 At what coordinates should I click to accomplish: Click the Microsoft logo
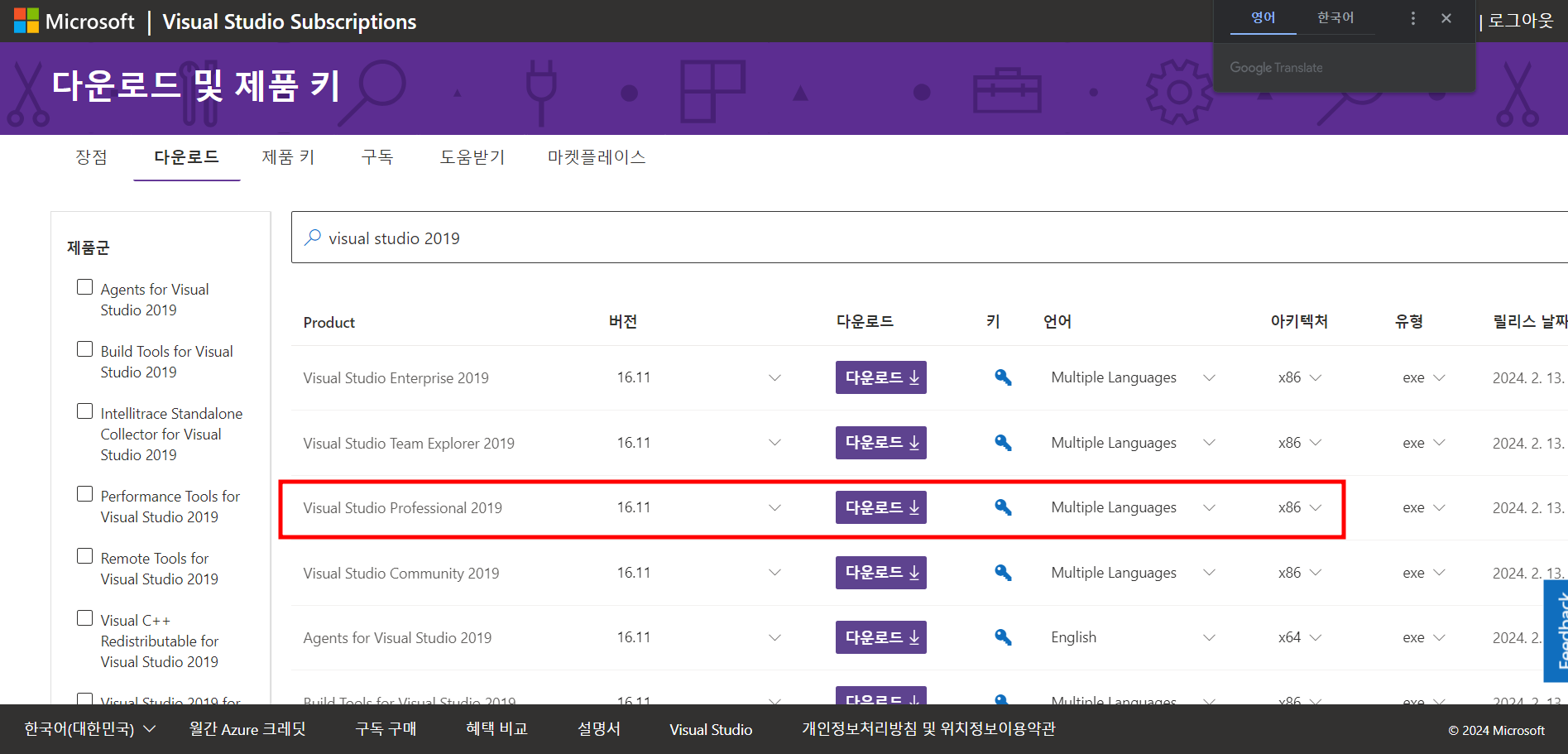[x=74, y=22]
